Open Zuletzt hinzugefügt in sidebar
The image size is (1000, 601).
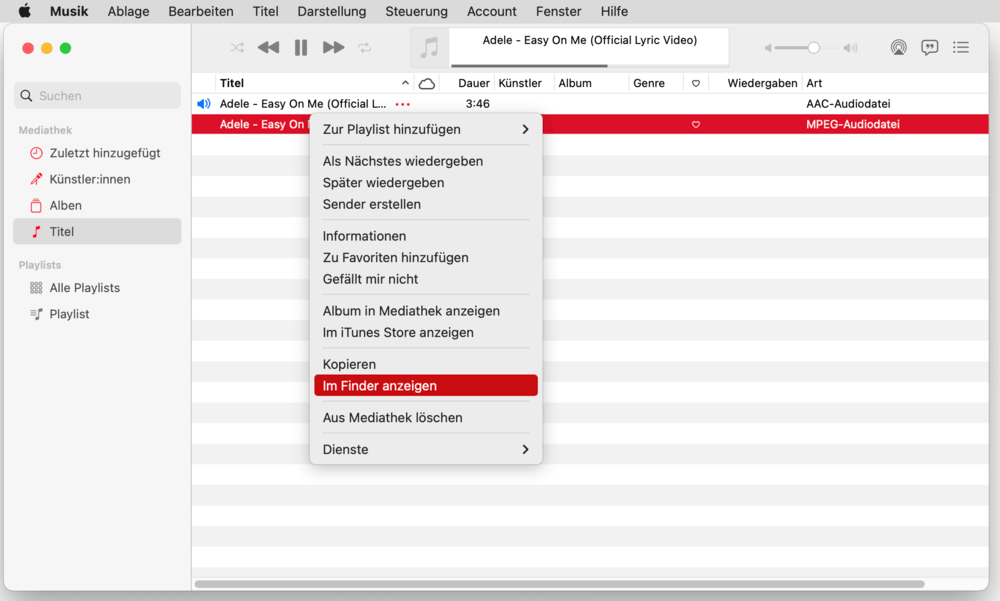[x=104, y=153]
